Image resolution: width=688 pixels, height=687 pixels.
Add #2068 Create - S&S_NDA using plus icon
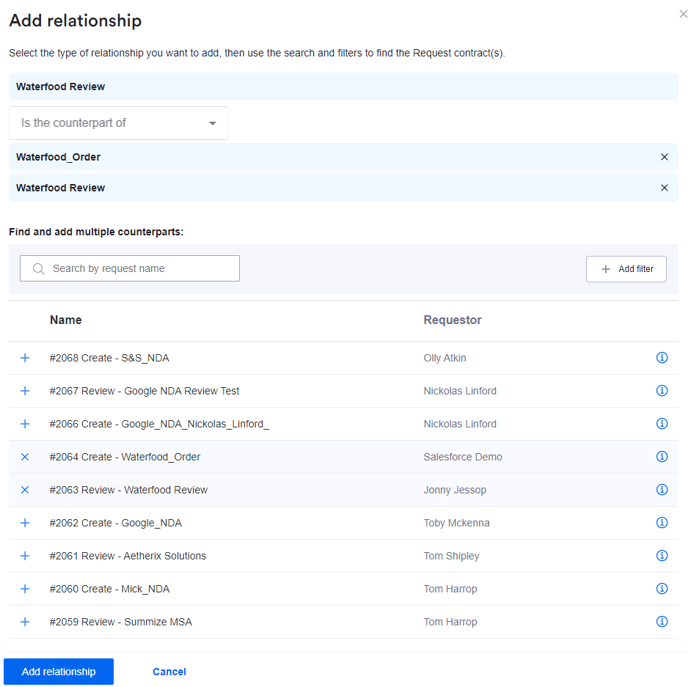[x=25, y=358]
